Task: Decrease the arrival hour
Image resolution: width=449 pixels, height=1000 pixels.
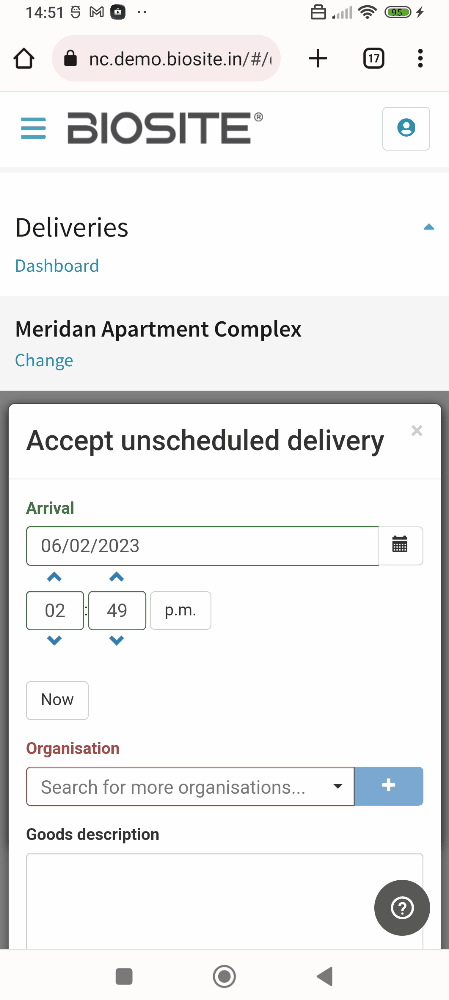Action: 54,640
